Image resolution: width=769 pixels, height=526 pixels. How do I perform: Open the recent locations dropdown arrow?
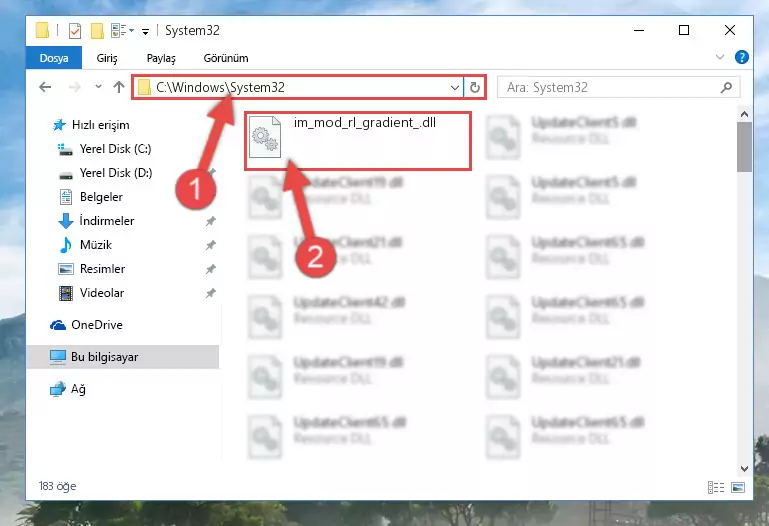click(x=98, y=87)
